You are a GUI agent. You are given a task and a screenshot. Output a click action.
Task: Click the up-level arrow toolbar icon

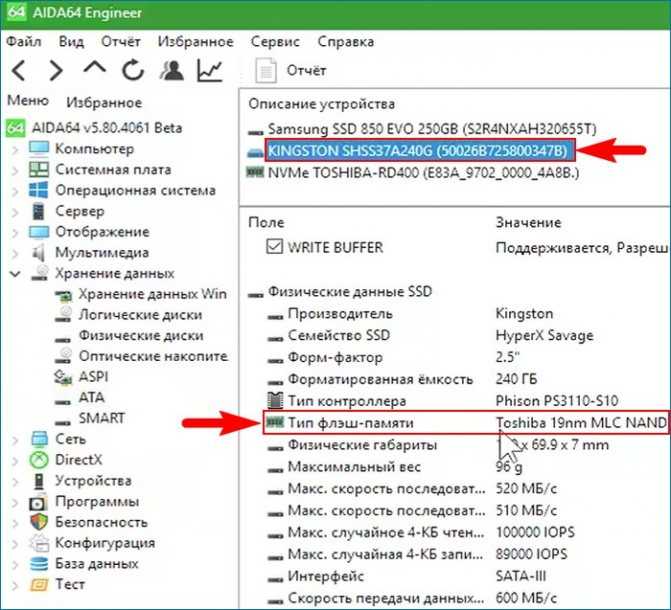point(95,68)
